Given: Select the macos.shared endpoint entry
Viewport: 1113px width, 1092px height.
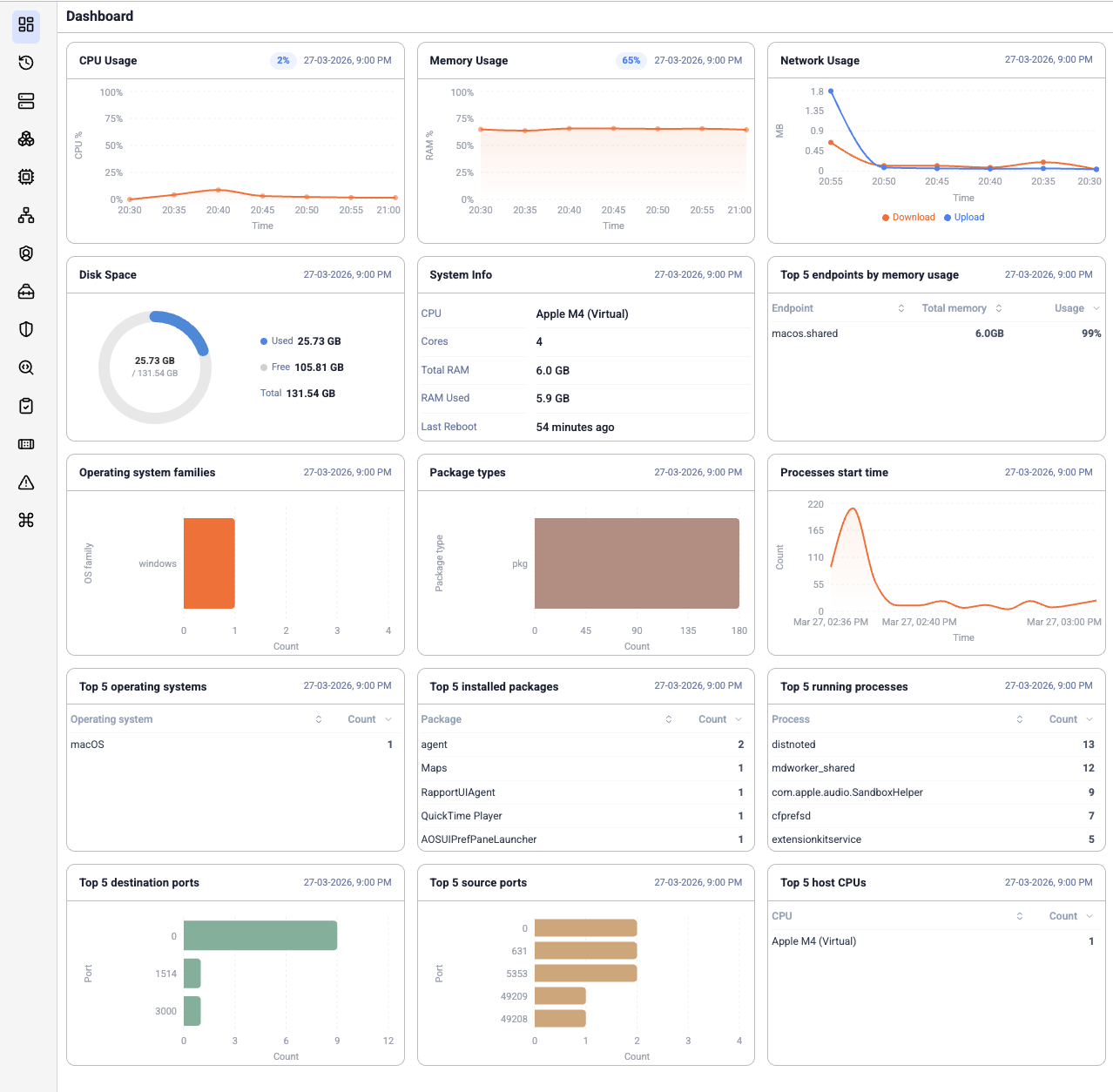Looking at the screenshot, I should [805, 333].
